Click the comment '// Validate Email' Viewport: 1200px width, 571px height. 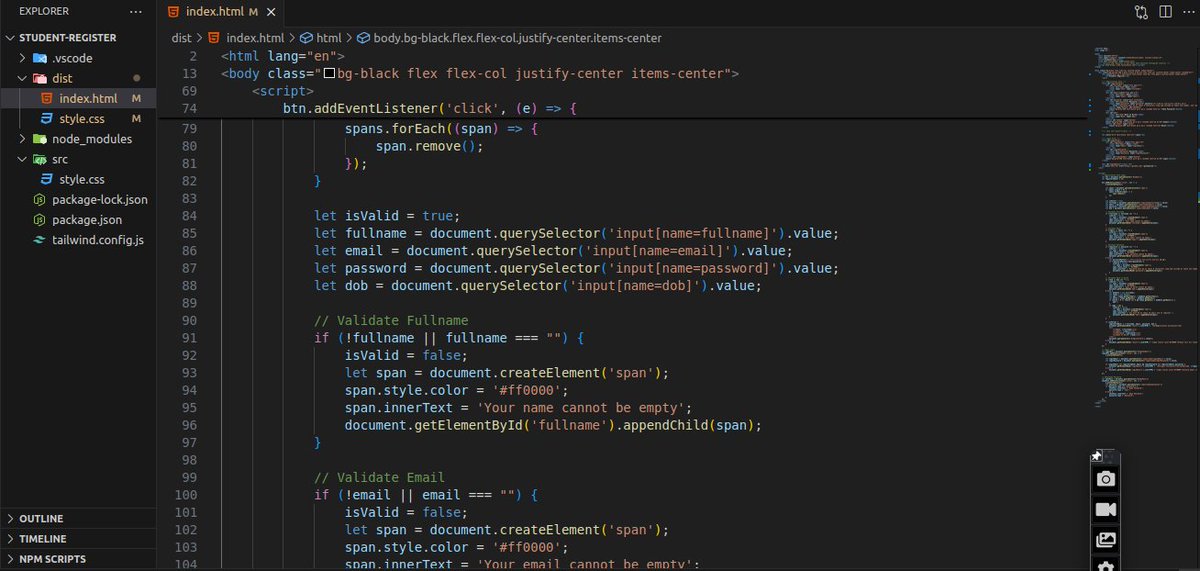click(380, 477)
